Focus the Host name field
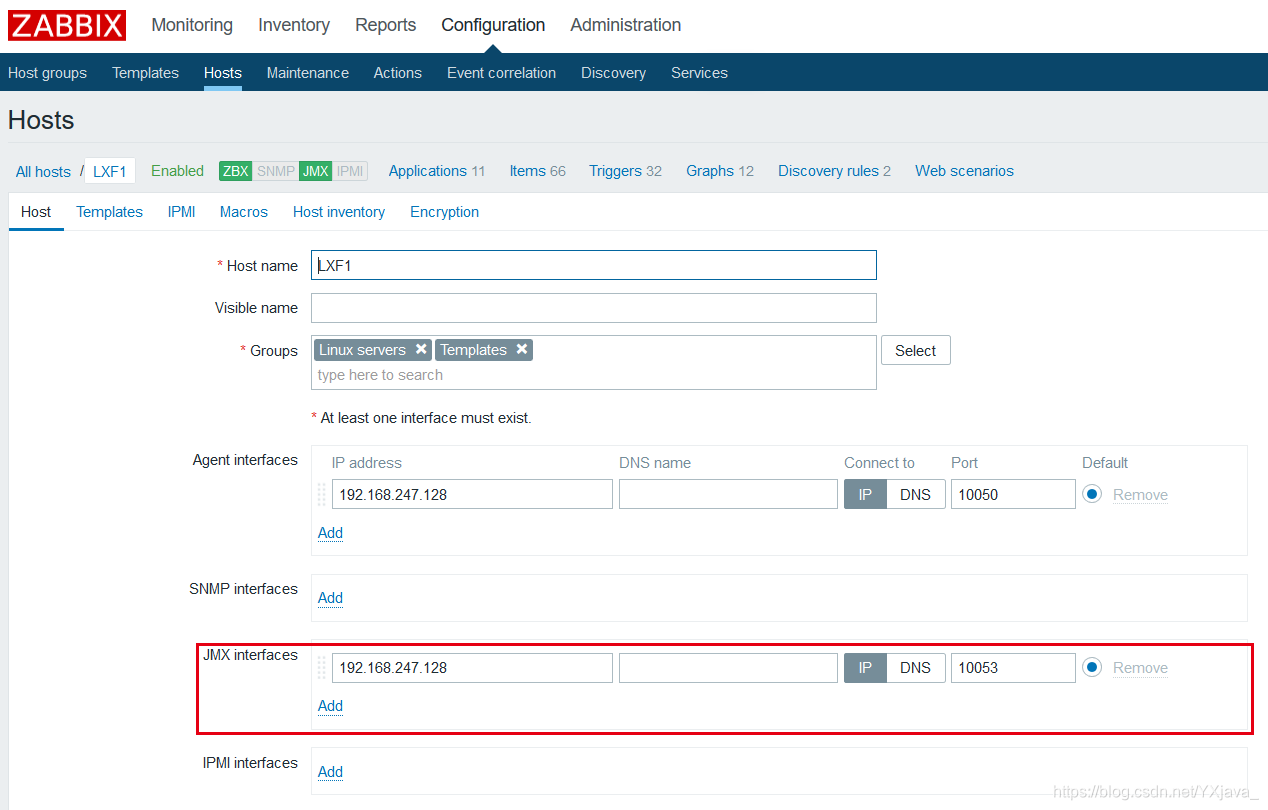The width and height of the screenshot is (1268, 810). [x=594, y=265]
